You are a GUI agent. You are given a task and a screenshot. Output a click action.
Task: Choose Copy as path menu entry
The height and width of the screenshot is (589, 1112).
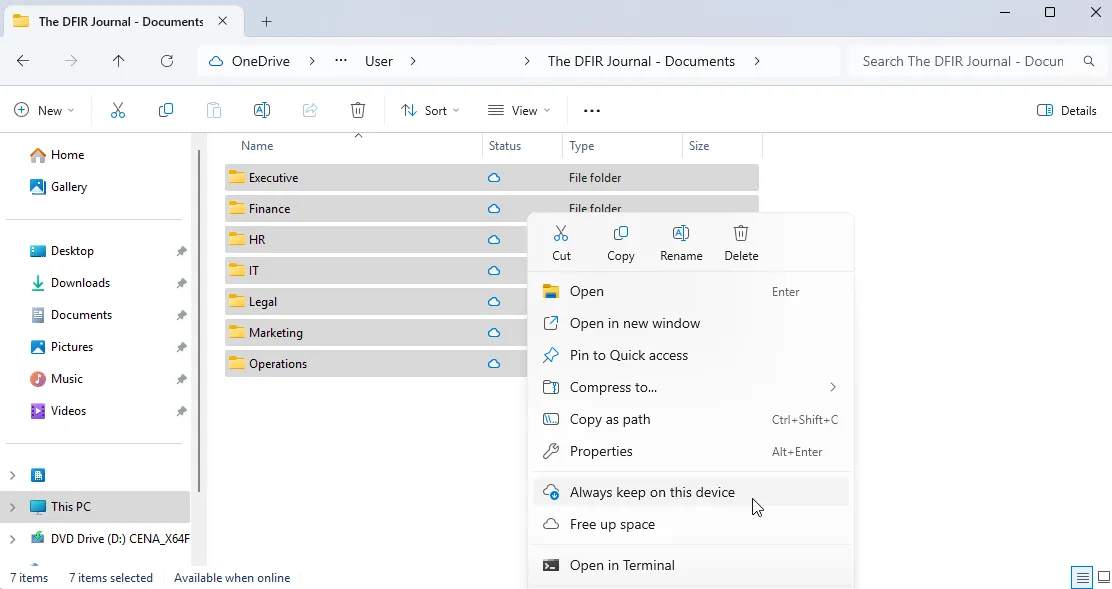610,419
